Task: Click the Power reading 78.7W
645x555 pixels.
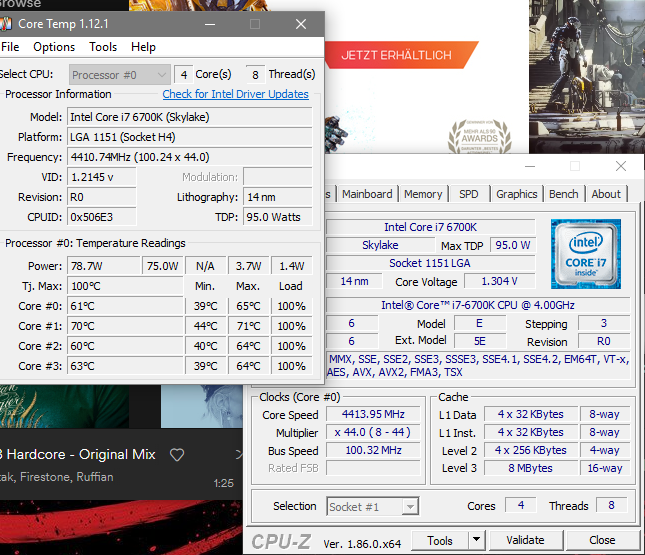Action: [x=104, y=266]
